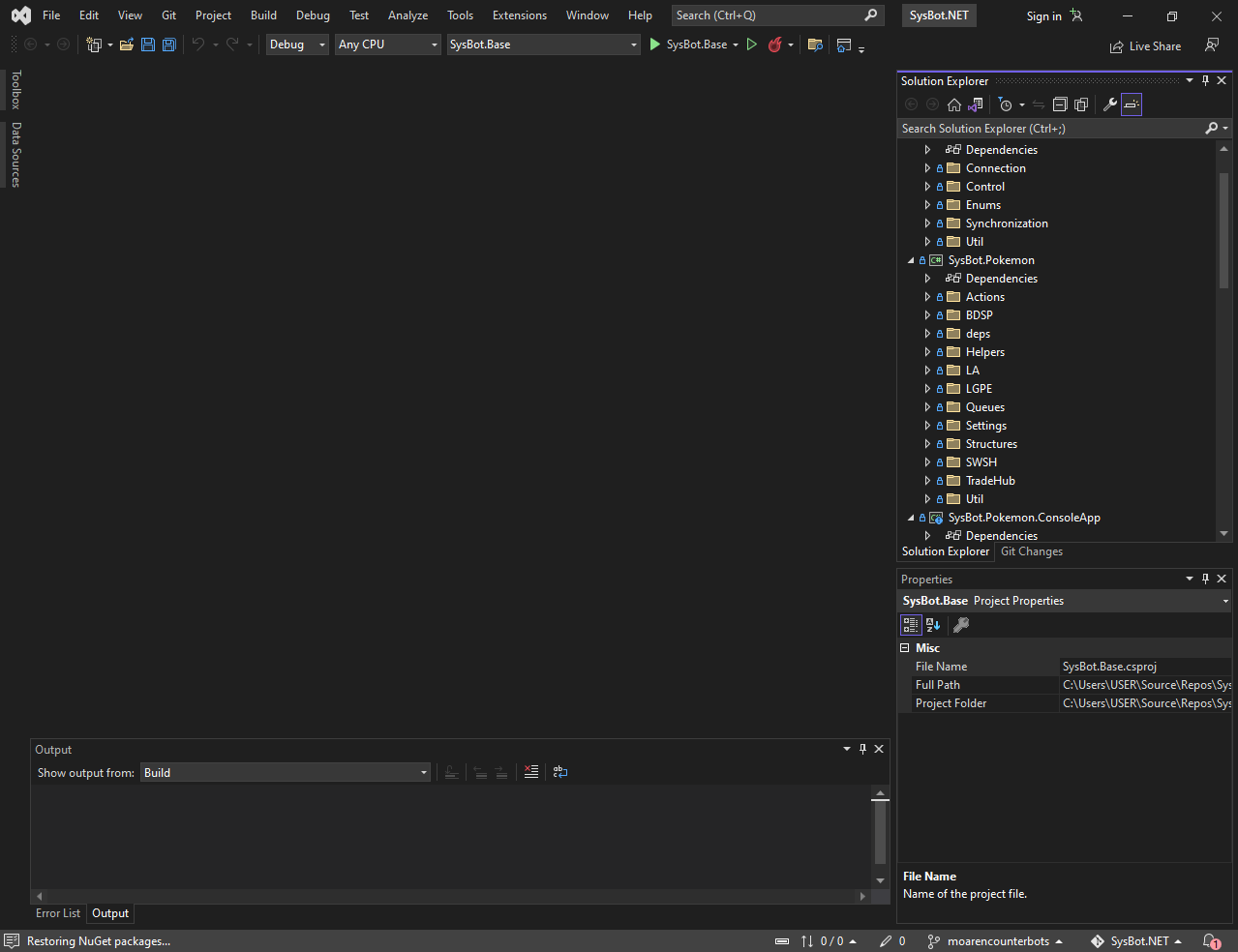Click the Open File folder icon
The width and height of the screenshot is (1238, 952).
[x=127, y=45]
